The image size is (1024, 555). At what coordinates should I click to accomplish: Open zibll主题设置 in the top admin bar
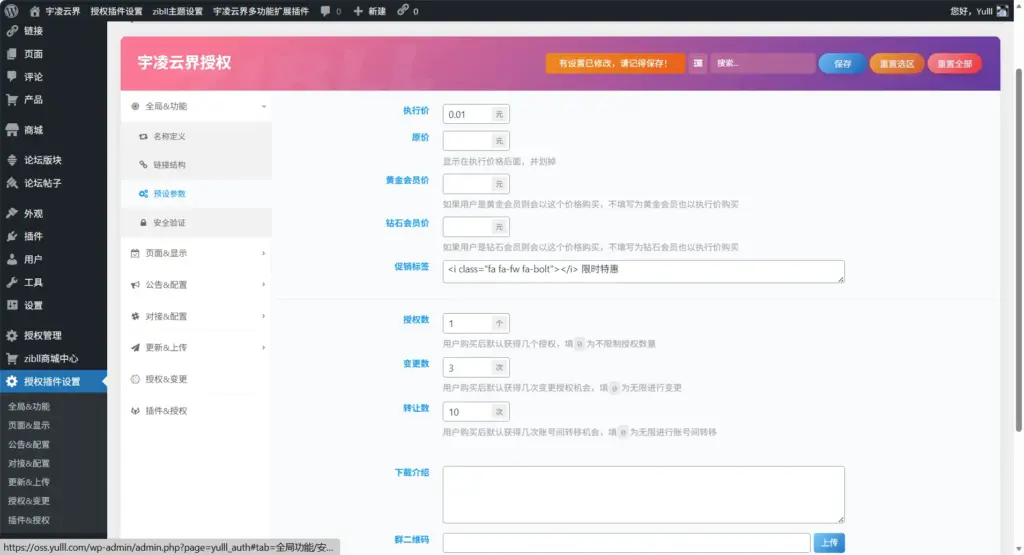[x=178, y=11]
